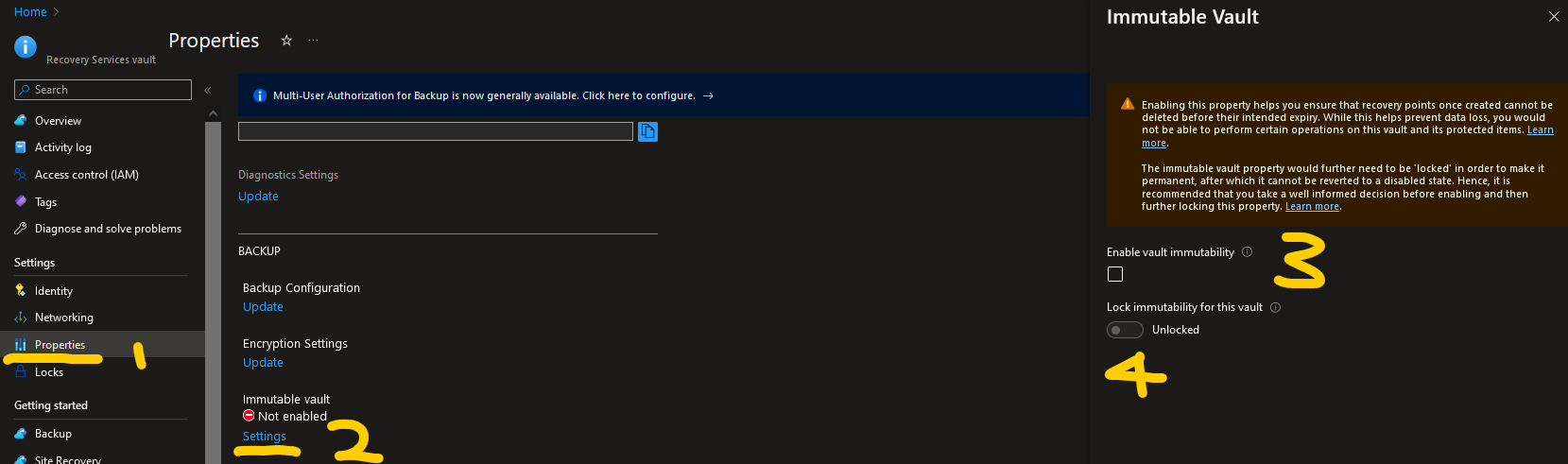Click the Activity log icon

21,147
